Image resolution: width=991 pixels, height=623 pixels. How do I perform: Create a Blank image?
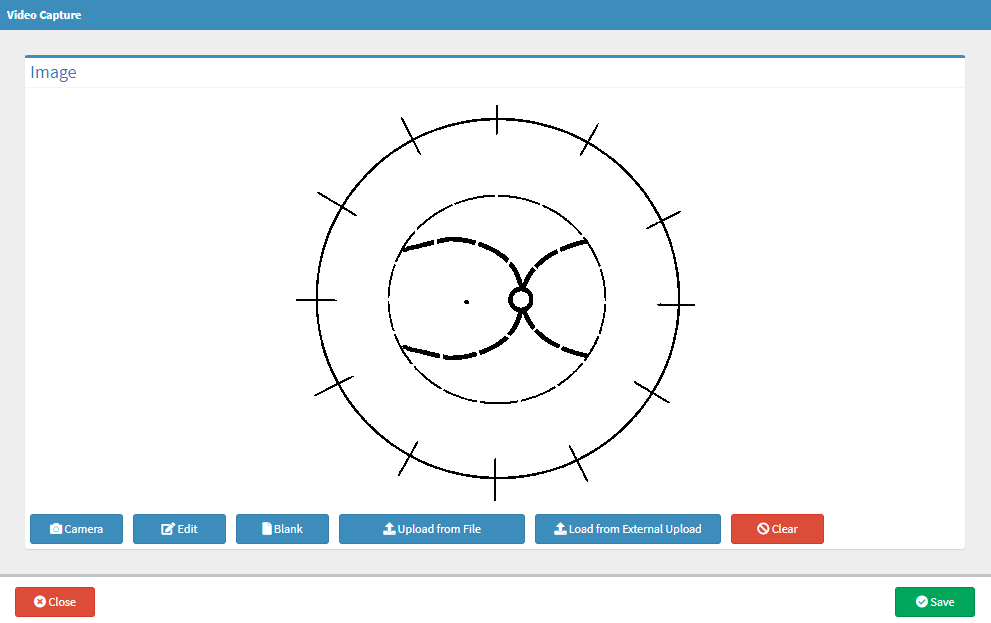click(x=283, y=529)
